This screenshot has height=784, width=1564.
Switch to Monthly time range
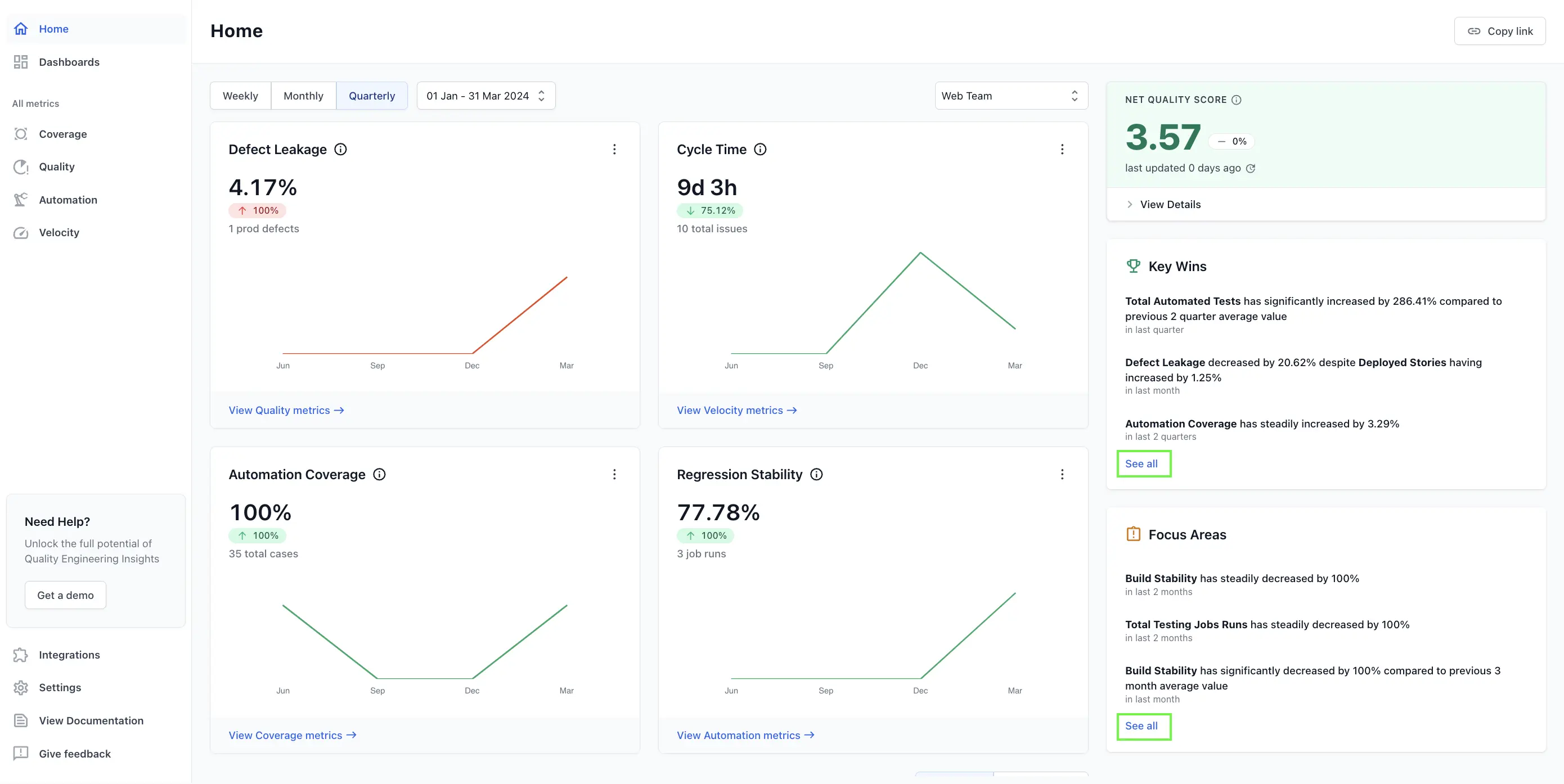303,96
